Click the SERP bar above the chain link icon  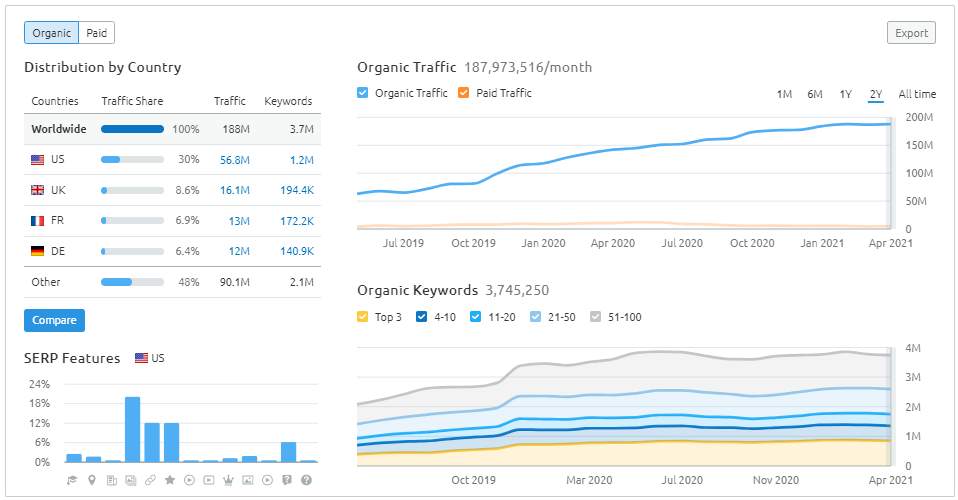click(152, 443)
